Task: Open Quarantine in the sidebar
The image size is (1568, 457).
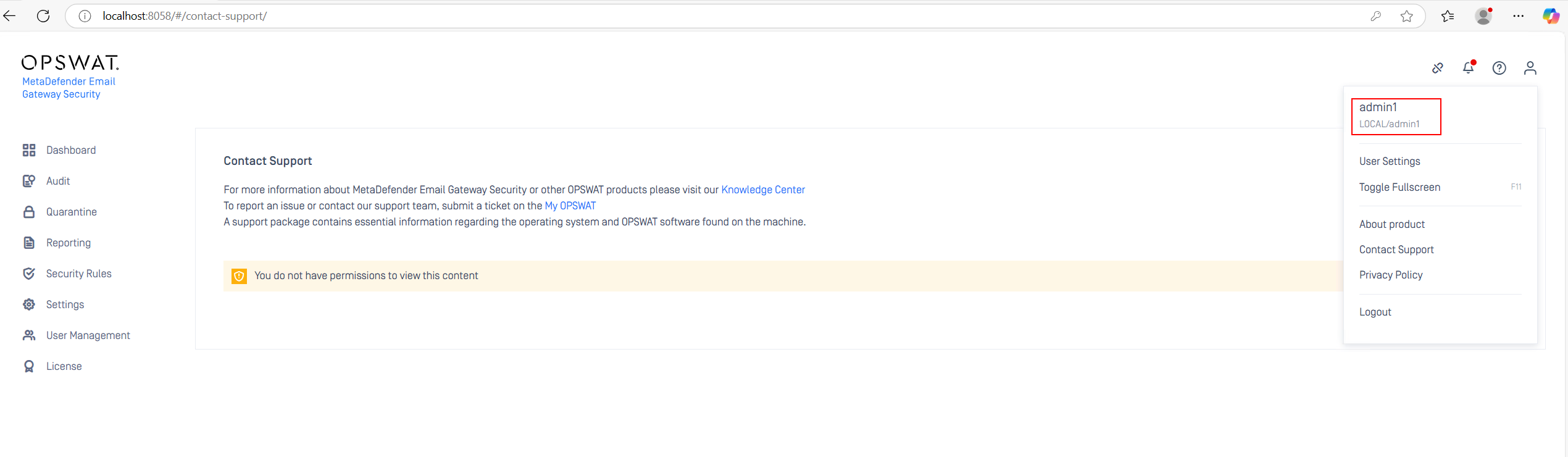Action: [x=72, y=212]
